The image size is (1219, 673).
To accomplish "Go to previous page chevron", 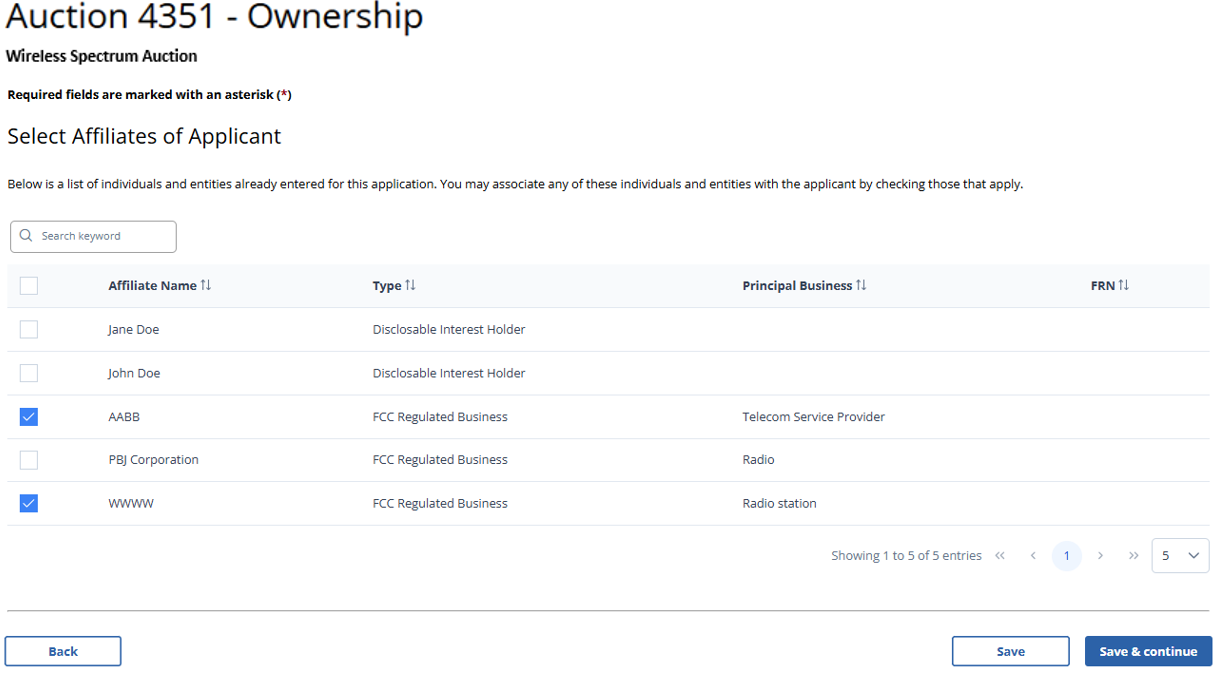I will click(1033, 556).
